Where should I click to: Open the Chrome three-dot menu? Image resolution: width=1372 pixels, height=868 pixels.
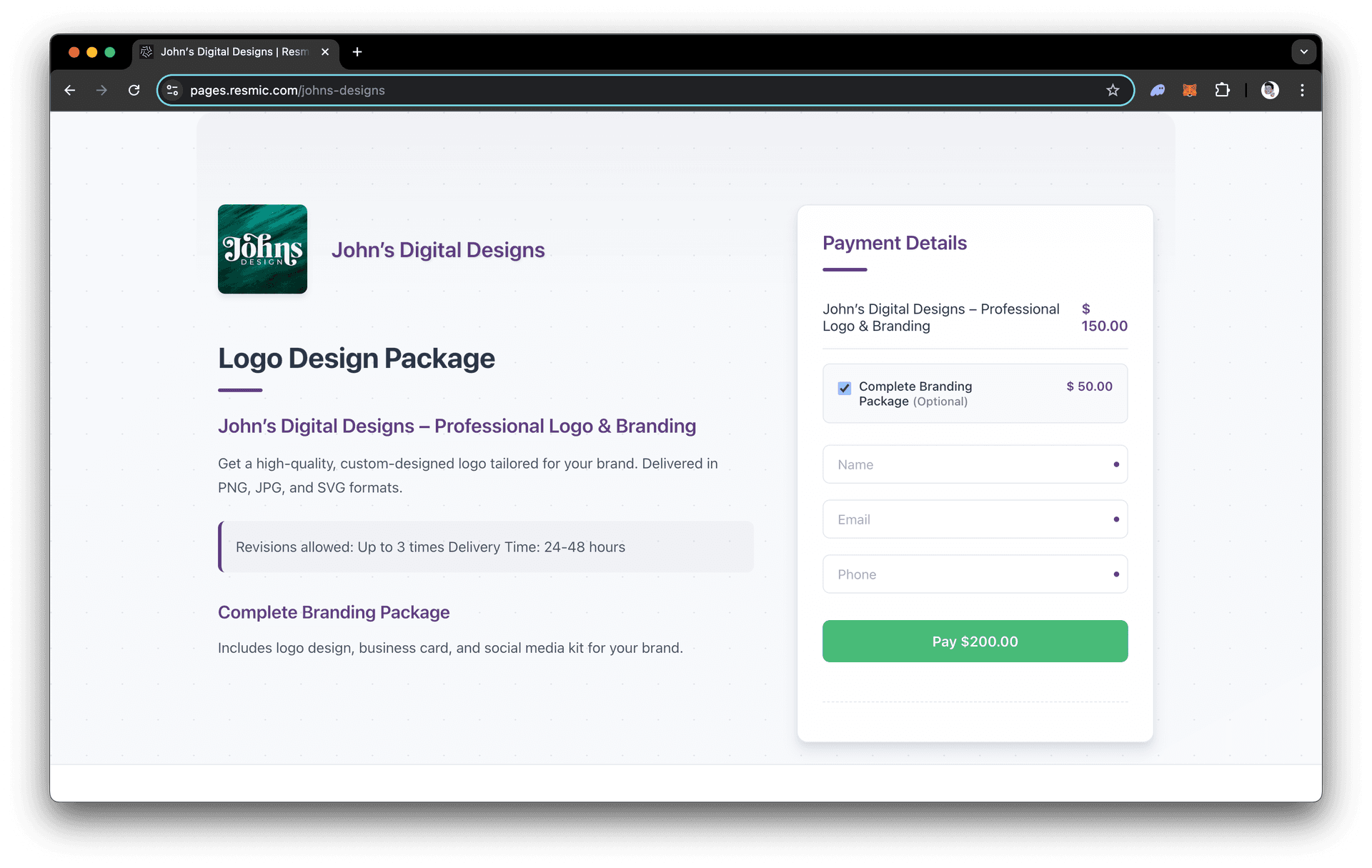(x=1302, y=90)
